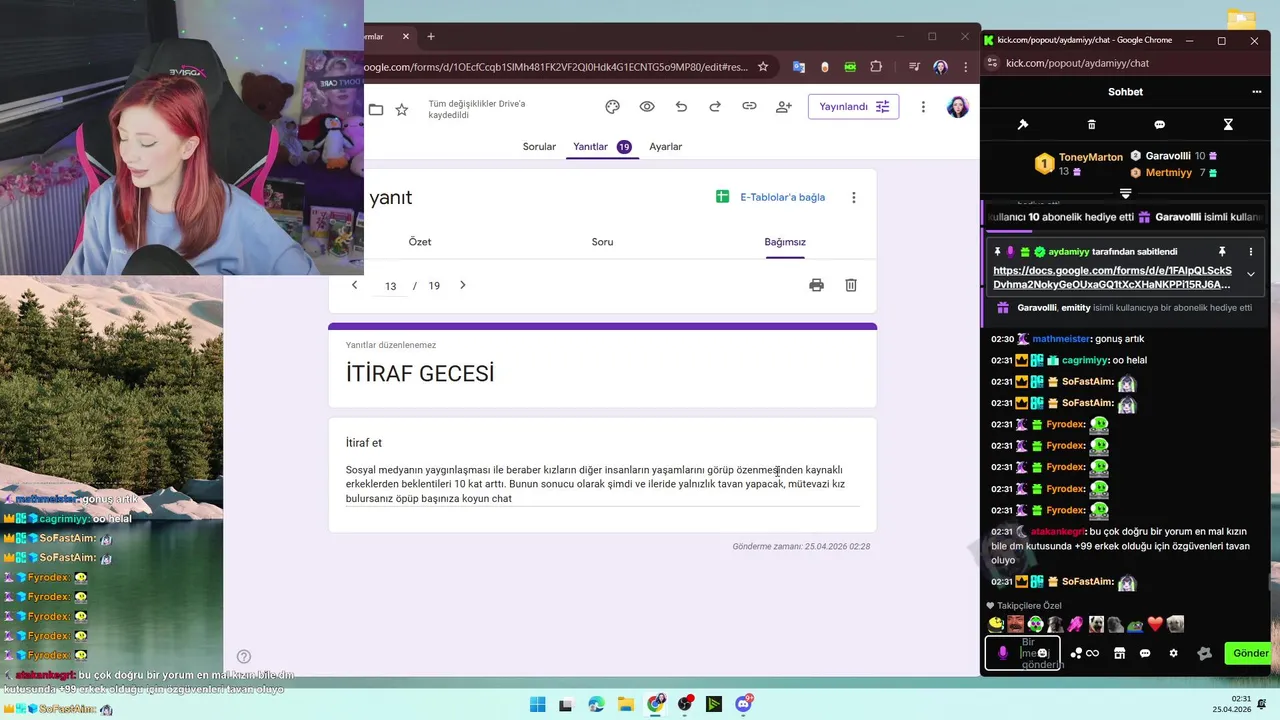
Task: Star the form document
Action: coord(401,110)
